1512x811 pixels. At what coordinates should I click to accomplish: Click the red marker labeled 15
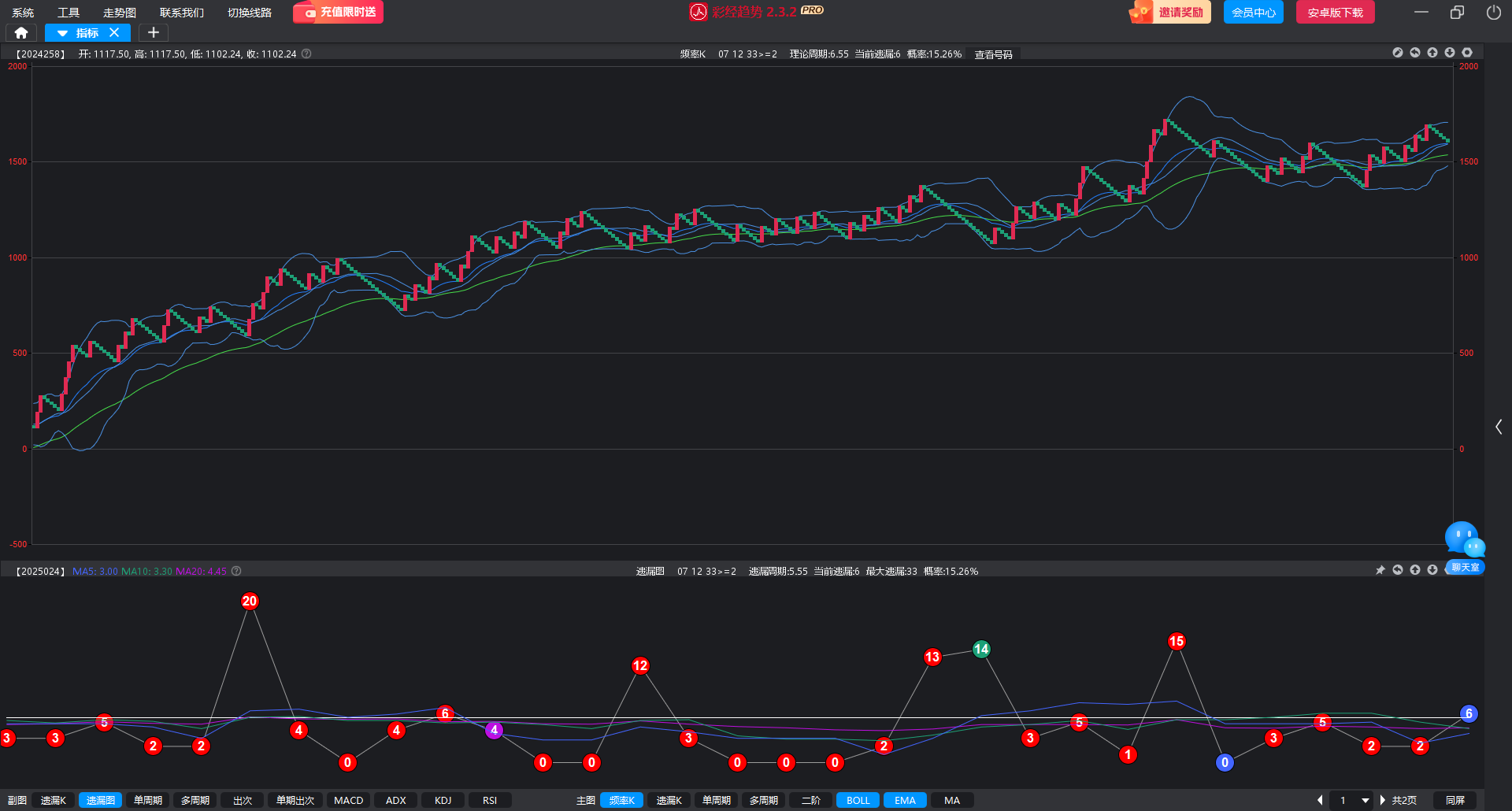1177,642
